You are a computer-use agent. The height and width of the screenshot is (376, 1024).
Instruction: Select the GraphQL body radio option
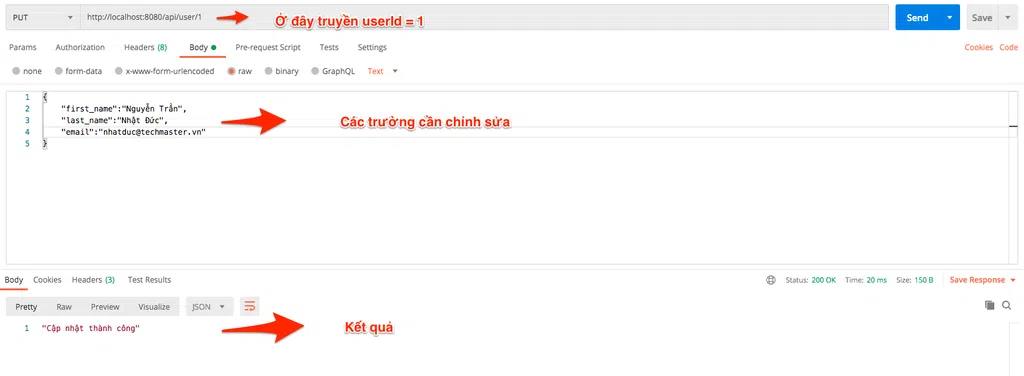point(315,71)
